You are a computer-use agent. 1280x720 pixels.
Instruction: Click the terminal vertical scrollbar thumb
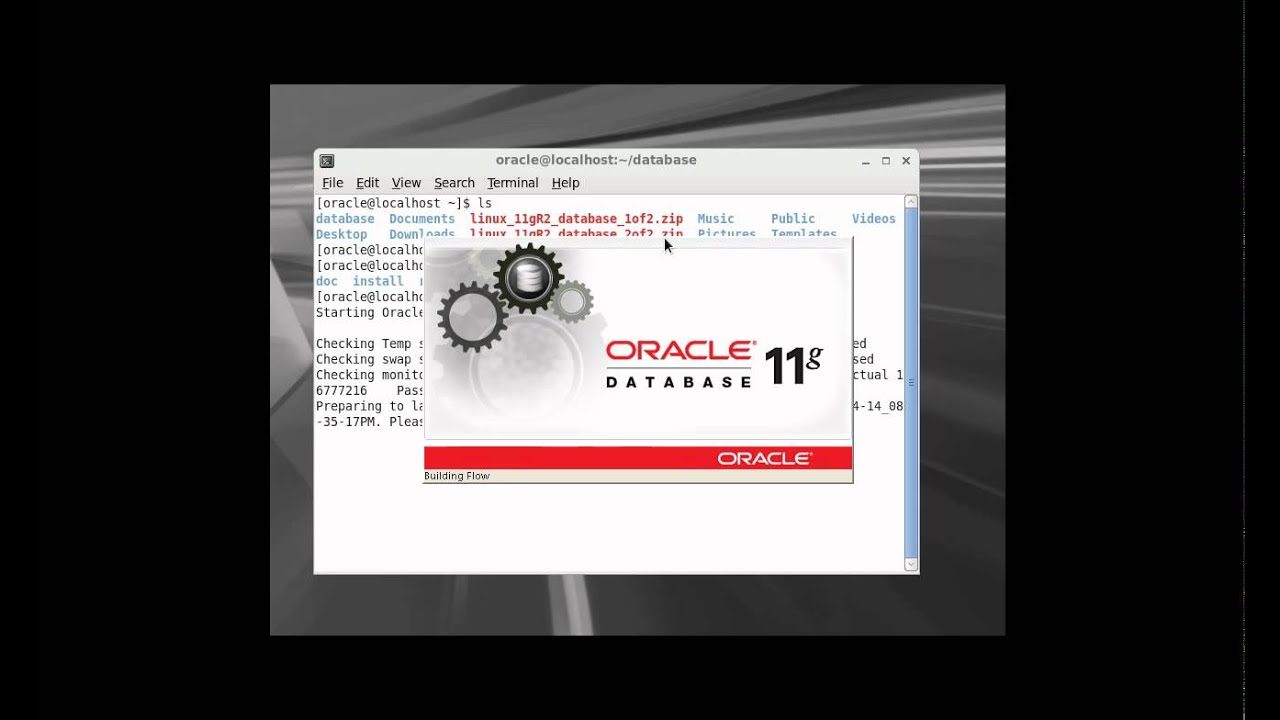[x=911, y=383]
